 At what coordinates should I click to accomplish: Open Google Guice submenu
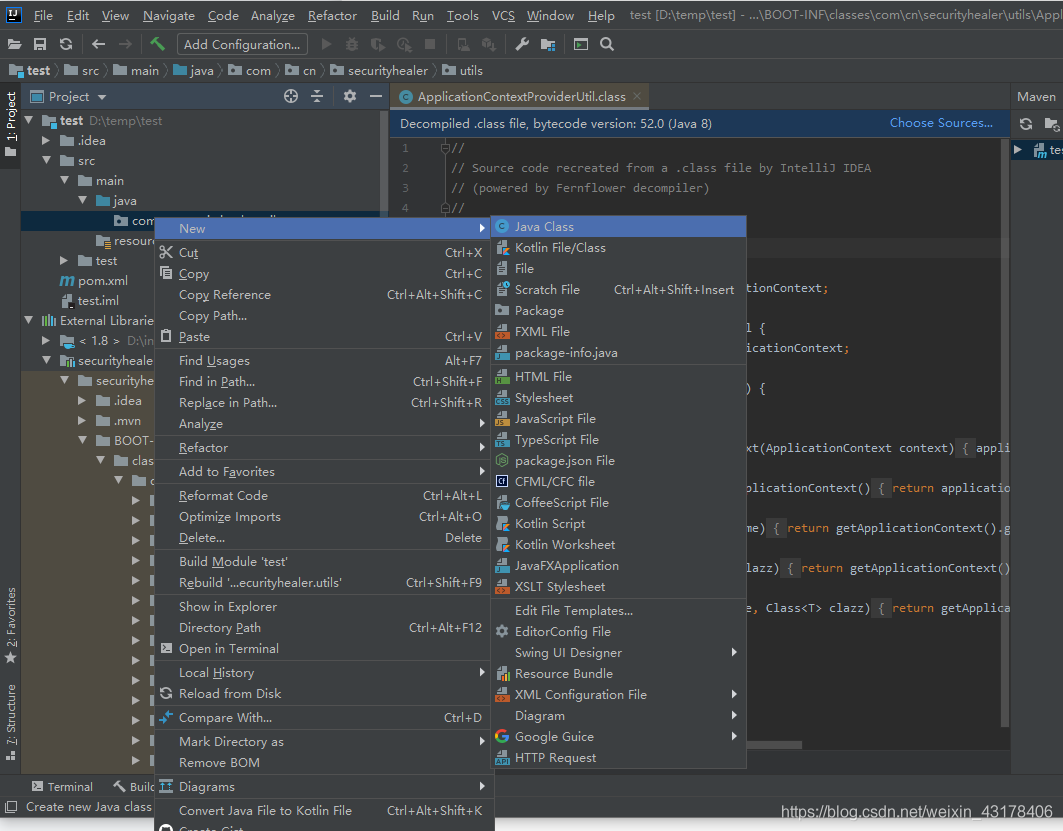tap(618, 736)
